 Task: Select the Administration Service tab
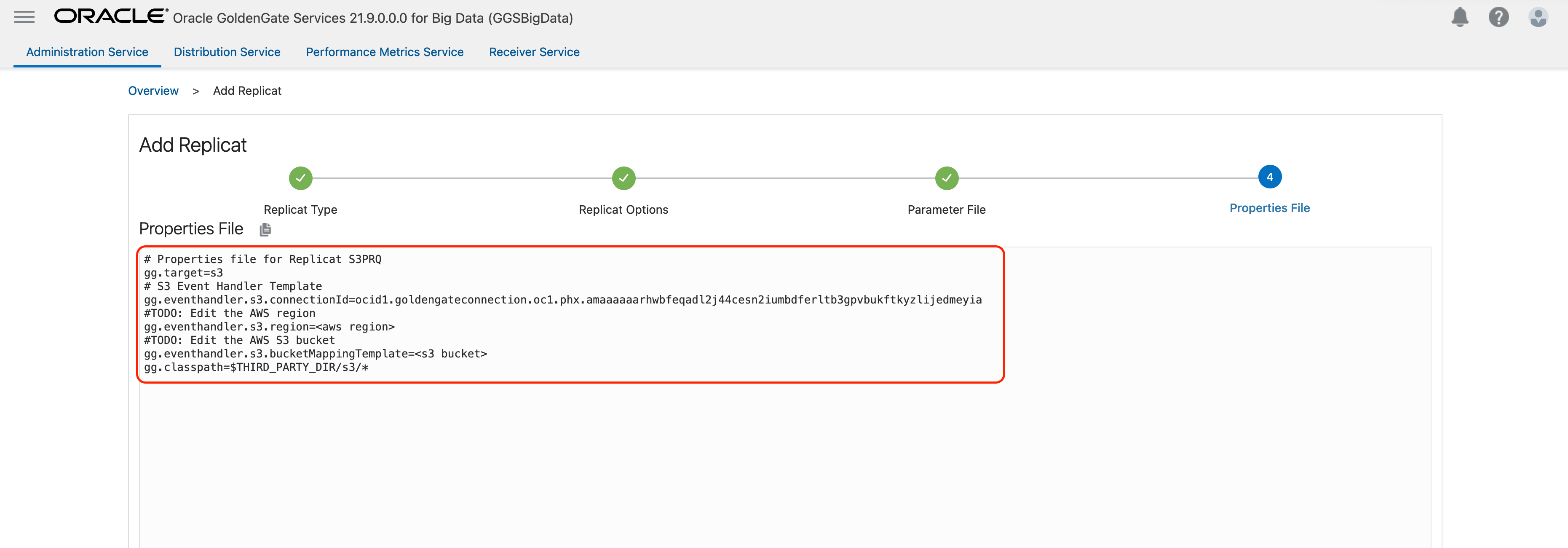click(x=86, y=52)
